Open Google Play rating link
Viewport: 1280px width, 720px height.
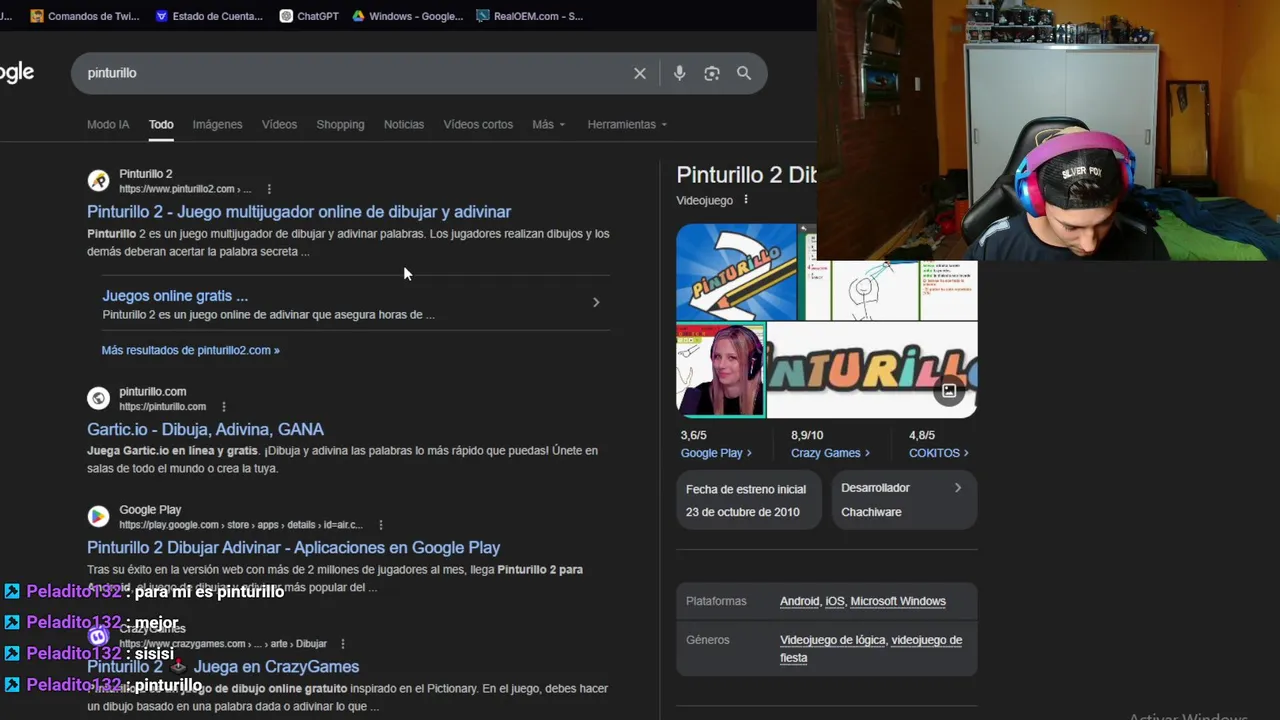tap(716, 453)
